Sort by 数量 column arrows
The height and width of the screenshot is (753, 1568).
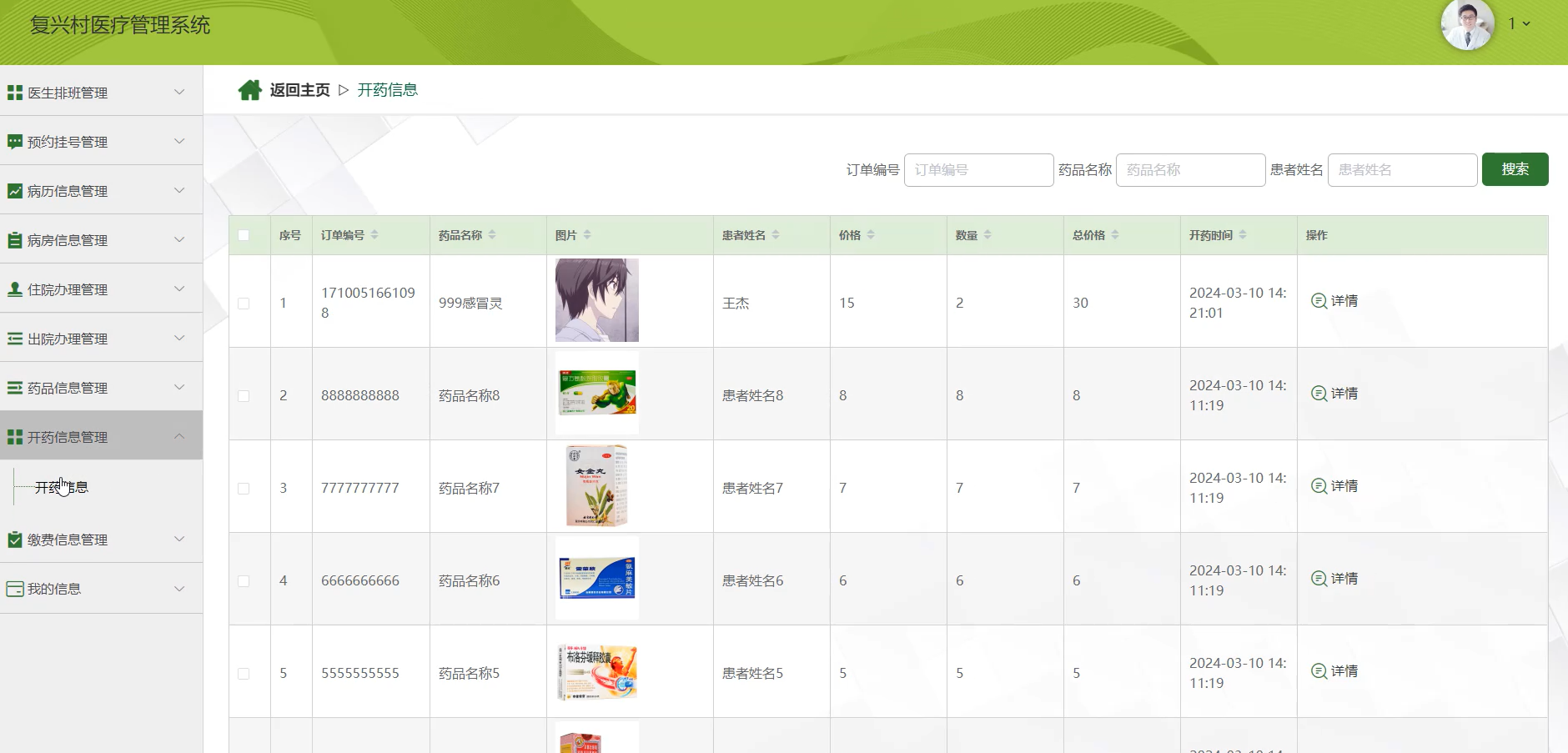(988, 235)
